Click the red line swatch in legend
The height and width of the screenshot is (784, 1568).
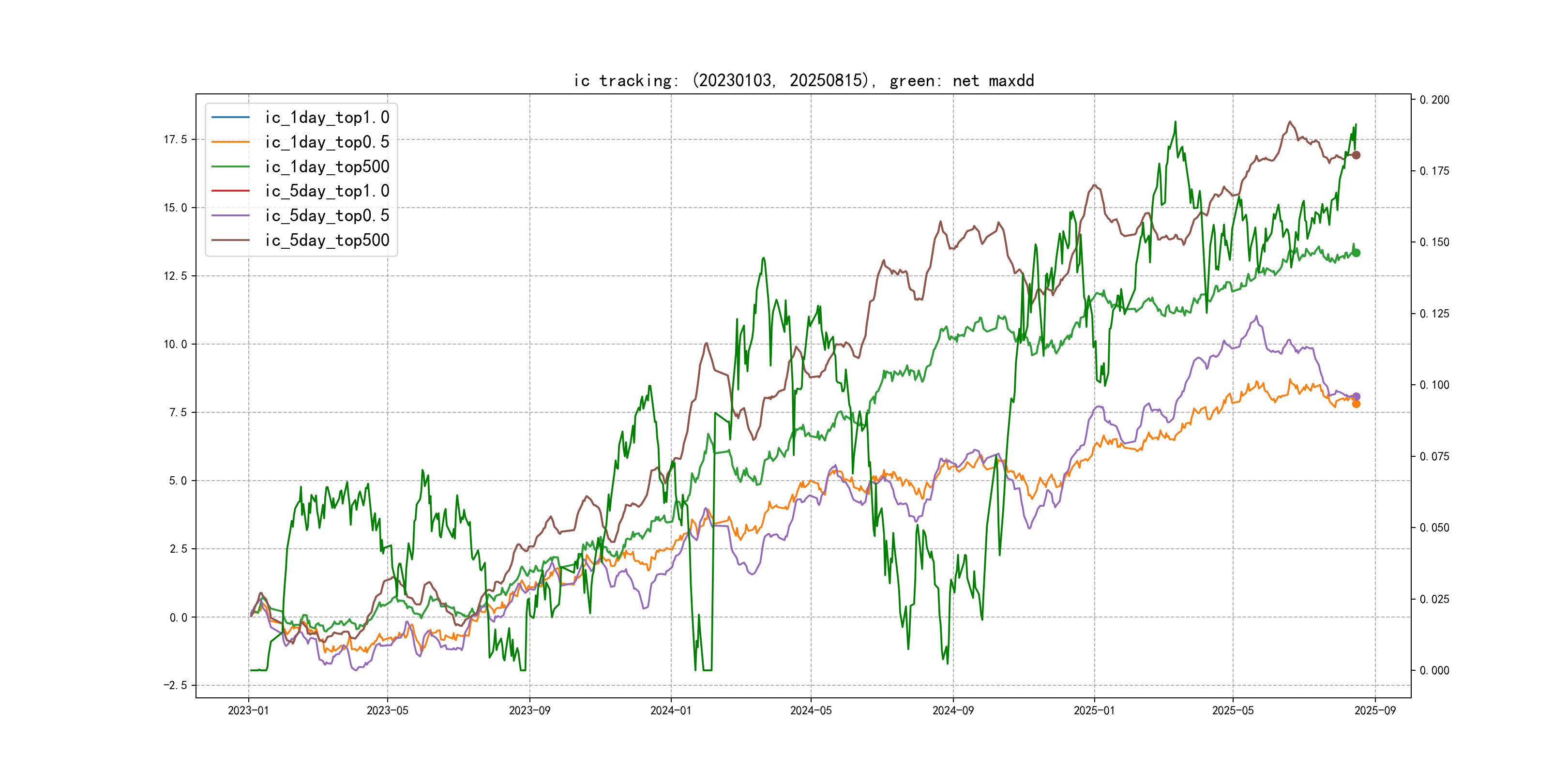click(x=230, y=191)
